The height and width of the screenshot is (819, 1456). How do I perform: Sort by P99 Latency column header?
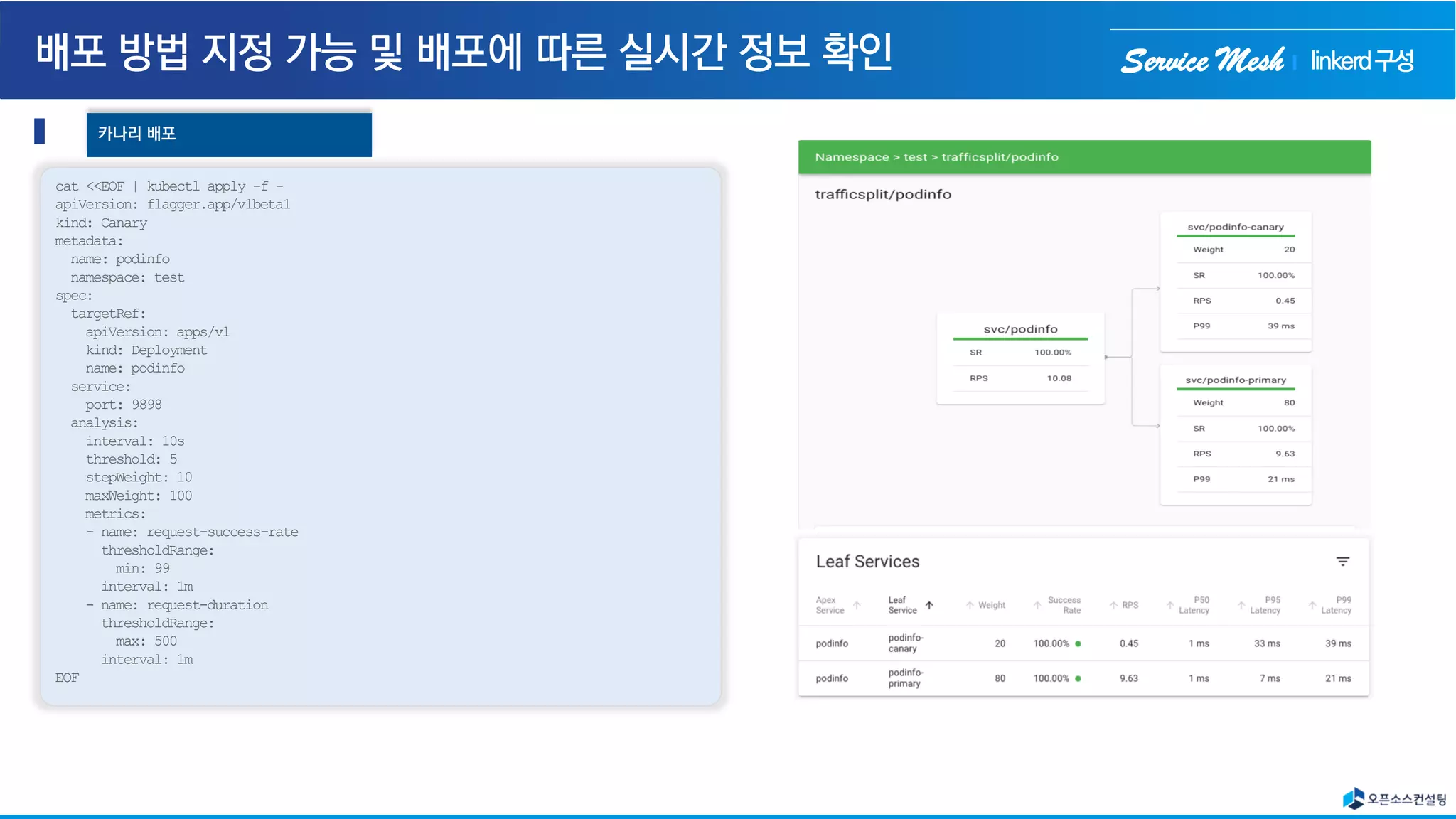(x=1336, y=605)
